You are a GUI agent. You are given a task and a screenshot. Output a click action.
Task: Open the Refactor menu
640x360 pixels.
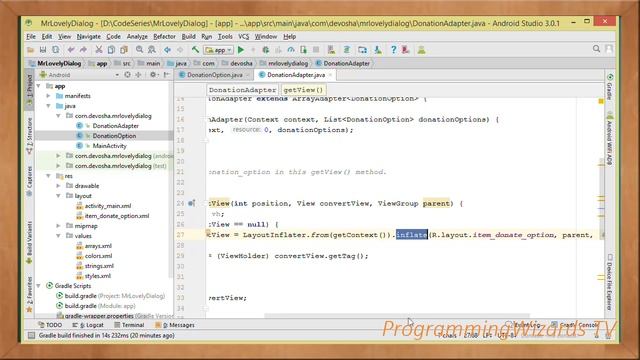[164, 36]
